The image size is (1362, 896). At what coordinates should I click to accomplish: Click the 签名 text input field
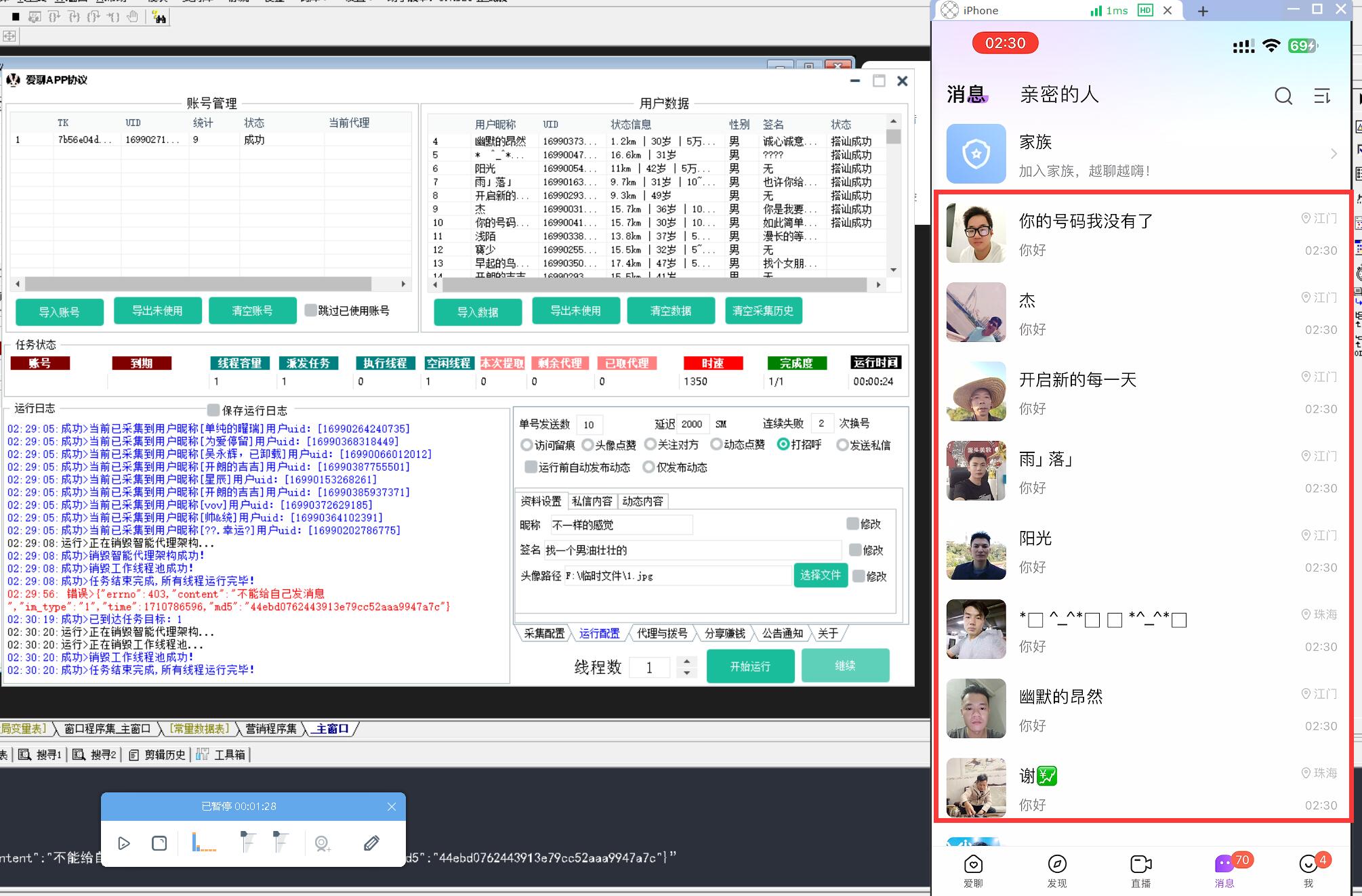[x=691, y=550]
